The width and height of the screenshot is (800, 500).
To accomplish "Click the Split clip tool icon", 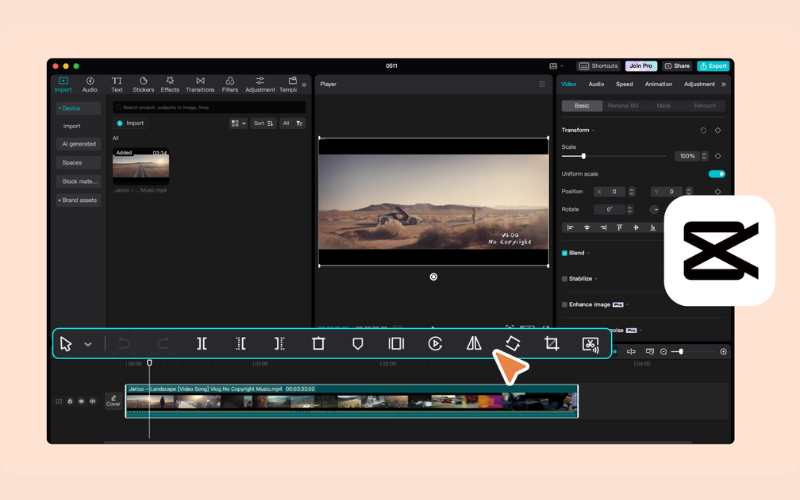I will (x=202, y=344).
